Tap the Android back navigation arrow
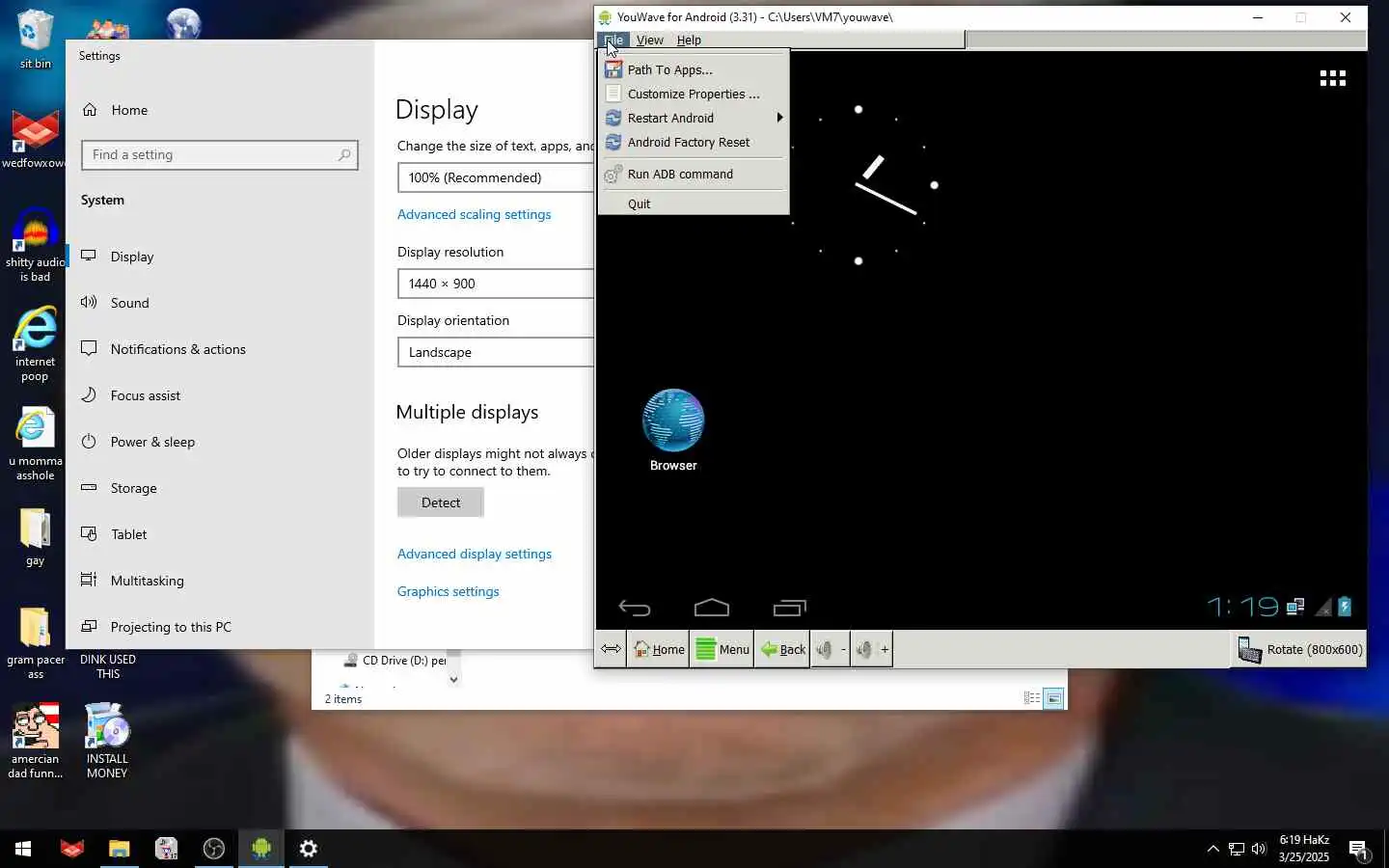Viewport: 1389px width, 868px height. (635, 608)
